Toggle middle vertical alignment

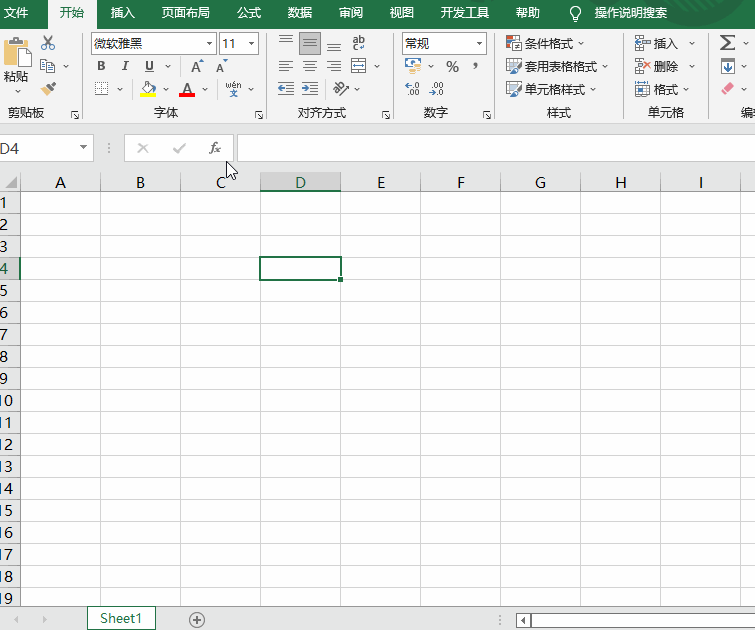click(x=310, y=44)
